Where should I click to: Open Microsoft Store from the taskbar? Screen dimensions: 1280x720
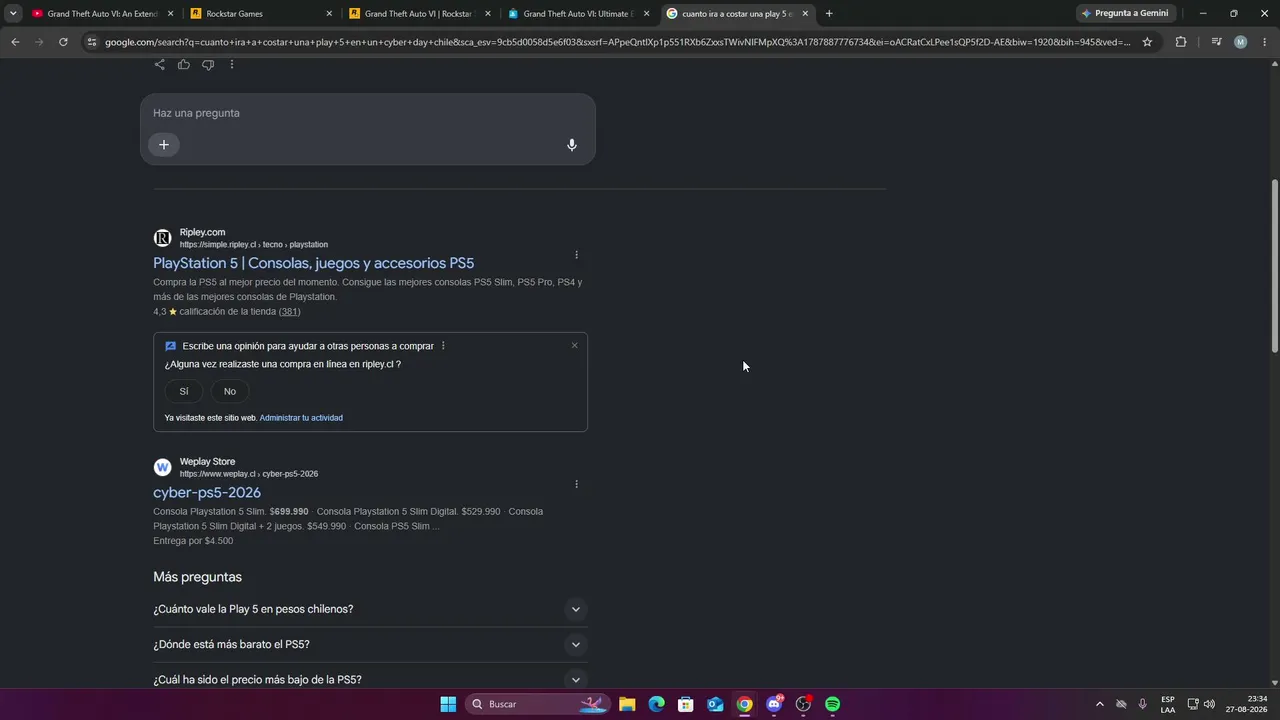686,704
